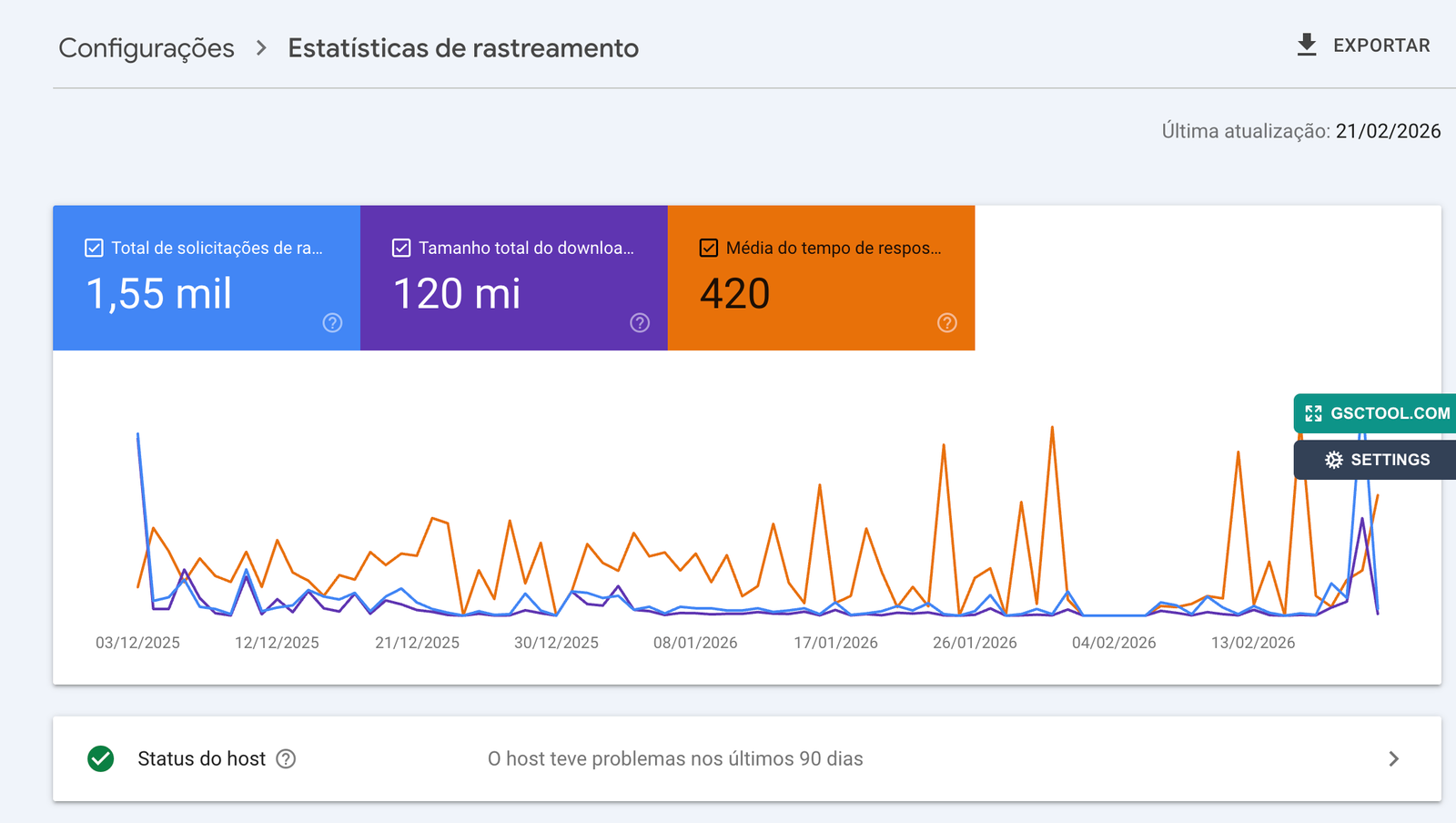Disable Média do tempo de resposta checkbox
1456x823 pixels.
pyautogui.click(x=709, y=248)
